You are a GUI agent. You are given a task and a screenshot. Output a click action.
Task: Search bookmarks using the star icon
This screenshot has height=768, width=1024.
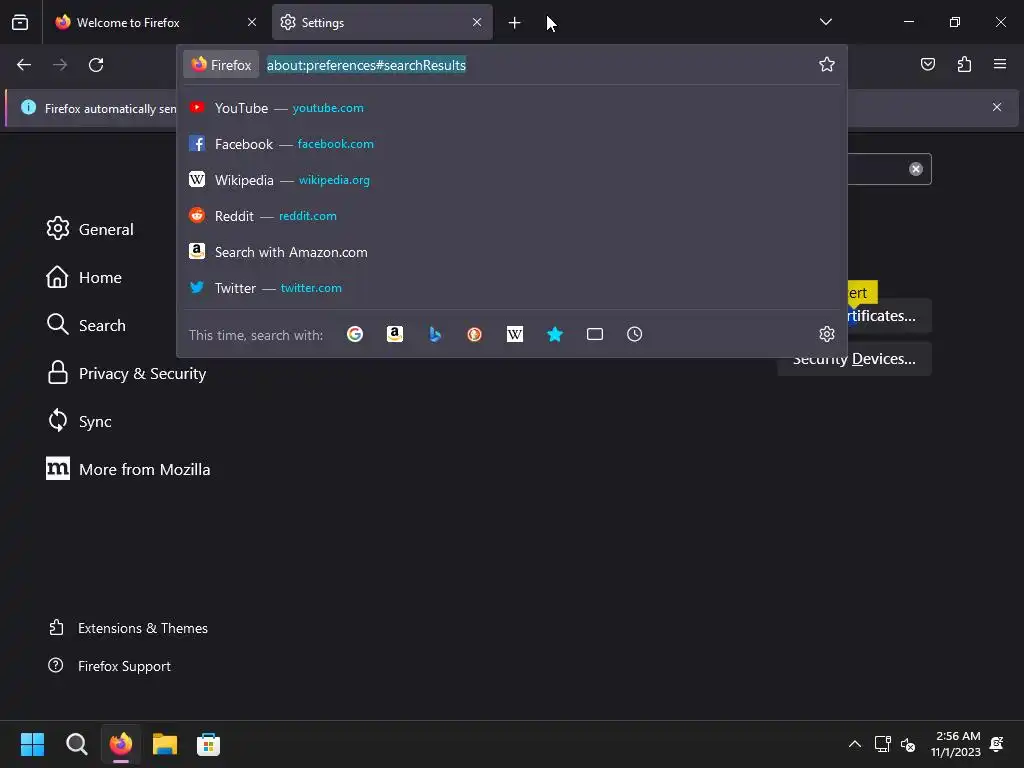[554, 334]
